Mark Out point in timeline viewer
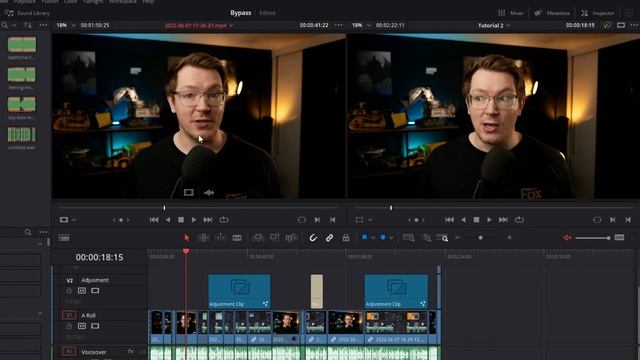Viewport: 640px width, 360px height. 628,220
